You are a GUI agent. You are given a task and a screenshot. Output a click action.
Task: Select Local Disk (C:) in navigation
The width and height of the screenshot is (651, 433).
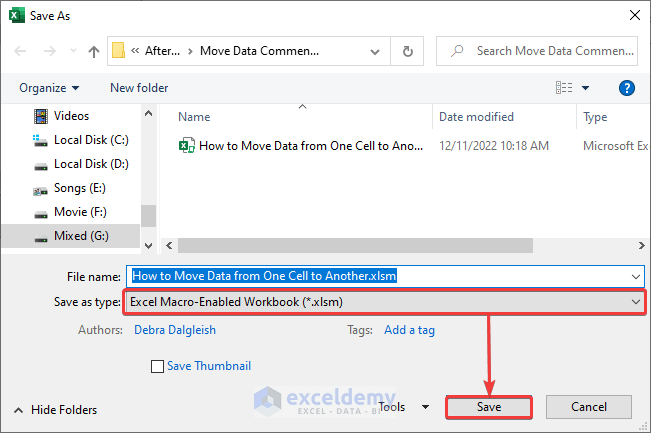90,140
